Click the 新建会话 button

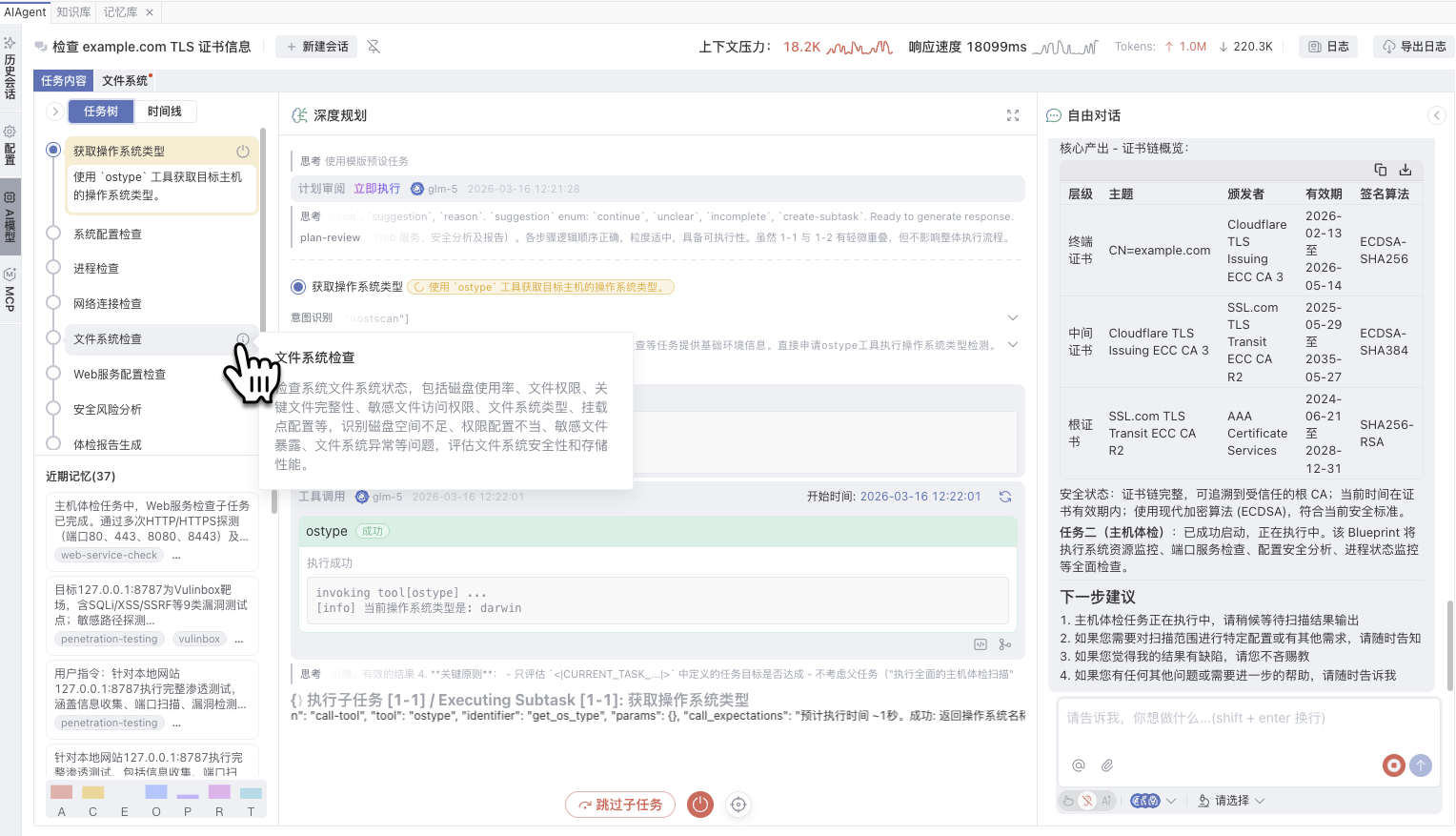[316, 47]
